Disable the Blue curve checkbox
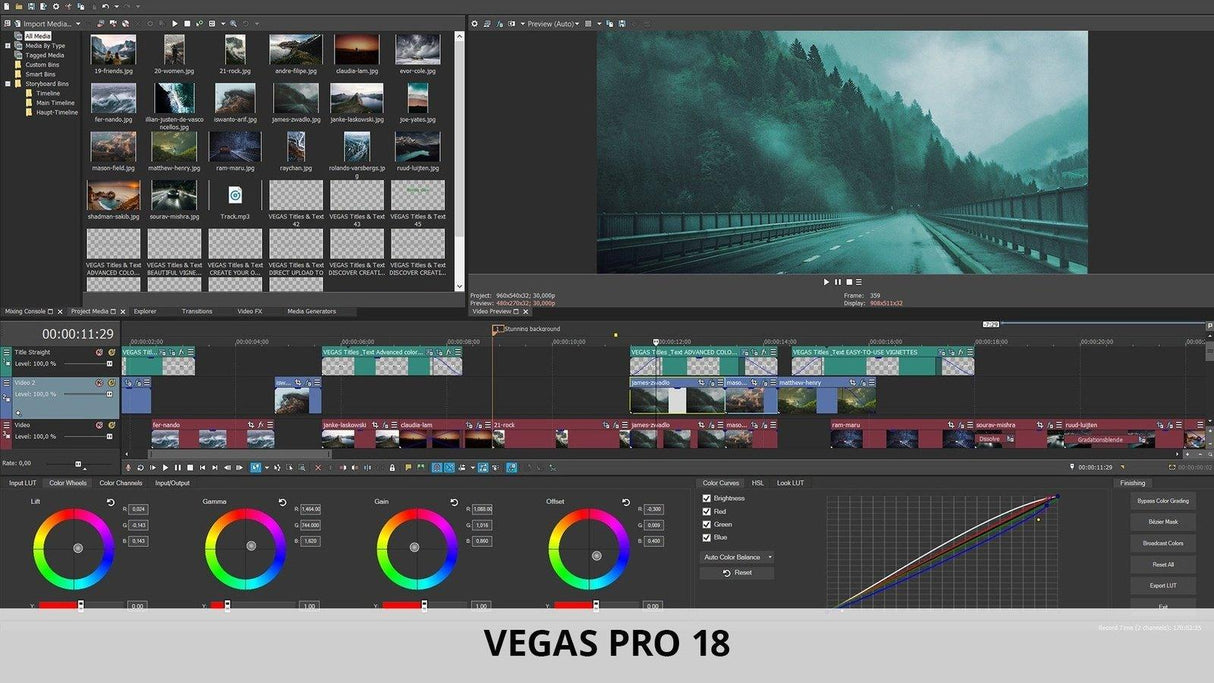The width and height of the screenshot is (1214, 683). [x=707, y=537]
